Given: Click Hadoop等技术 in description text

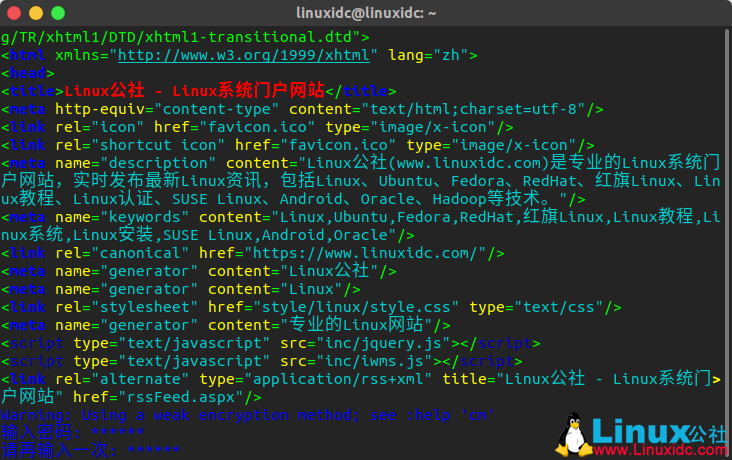Looking at the screenshot, I should pos(486,198).
